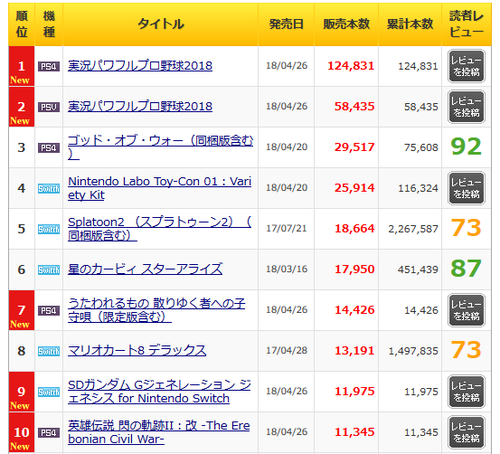Click the 累計本数 column header
This screenshot has width=500, height=454.
click(x=410, y=24)
